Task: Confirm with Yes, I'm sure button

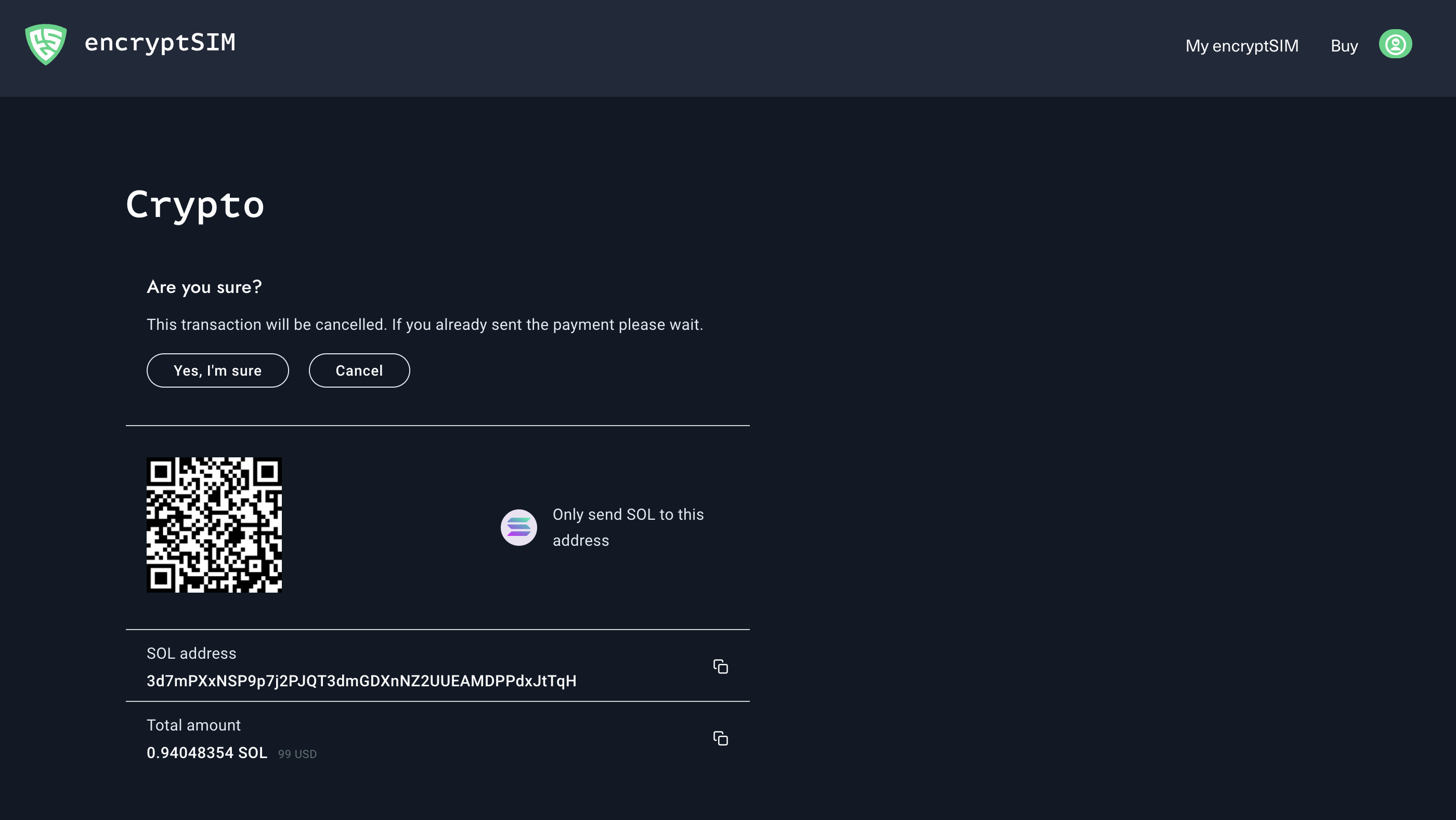Action: pyautogui.click(x=217, y=370)
